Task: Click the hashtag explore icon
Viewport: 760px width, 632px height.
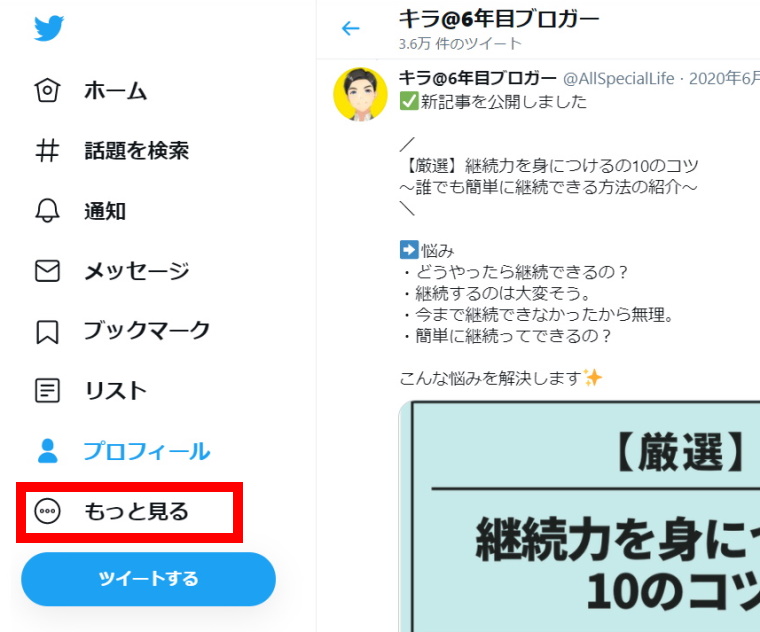Action: 47,150
